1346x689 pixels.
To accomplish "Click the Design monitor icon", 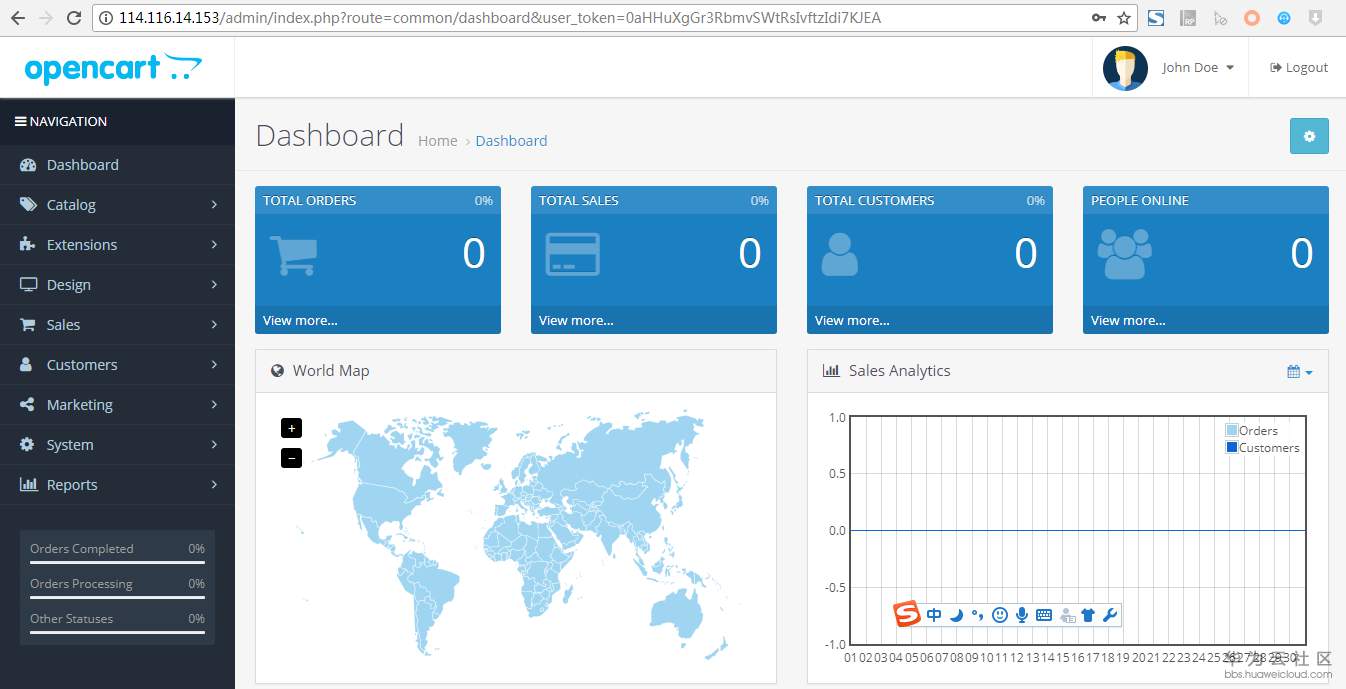I will [28, 284].
